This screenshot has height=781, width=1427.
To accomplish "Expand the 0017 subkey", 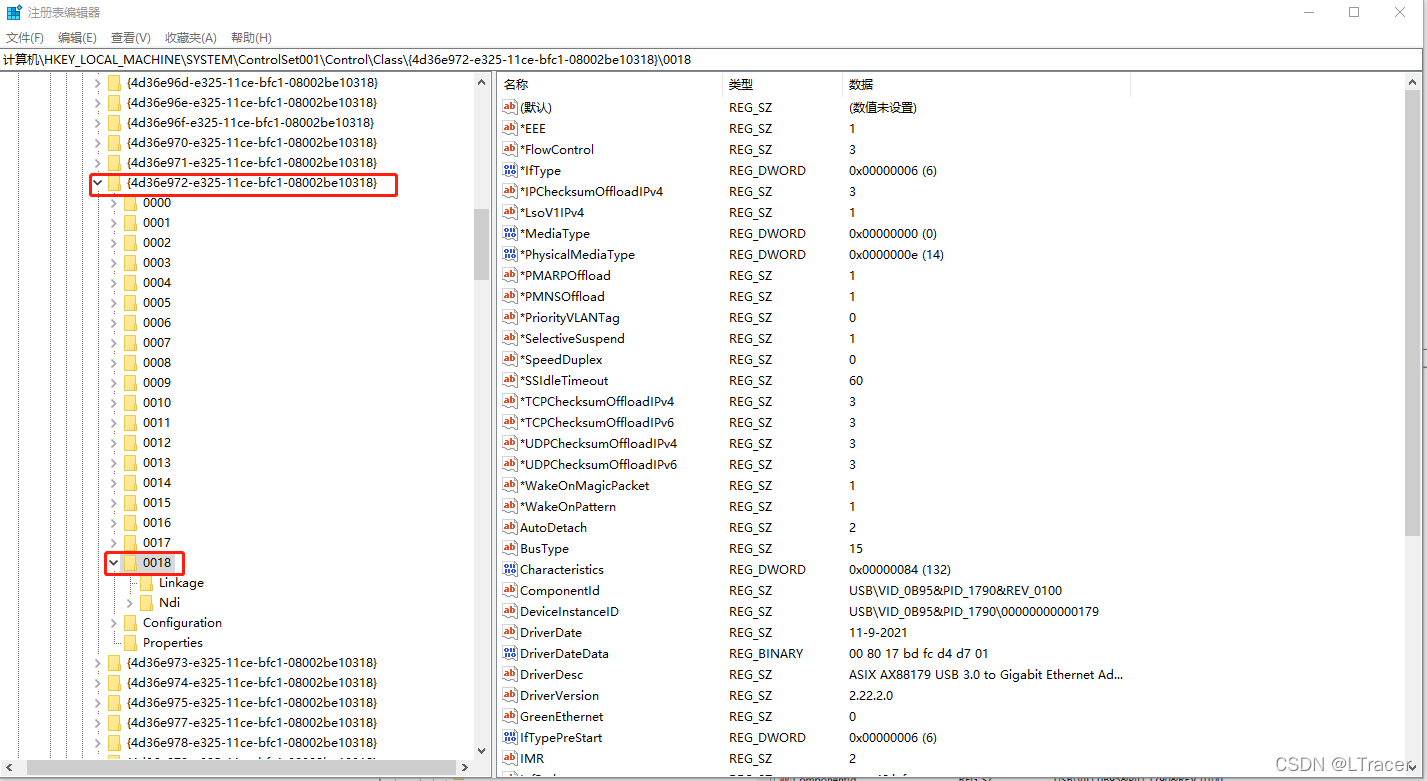I will tap(113, 542).
